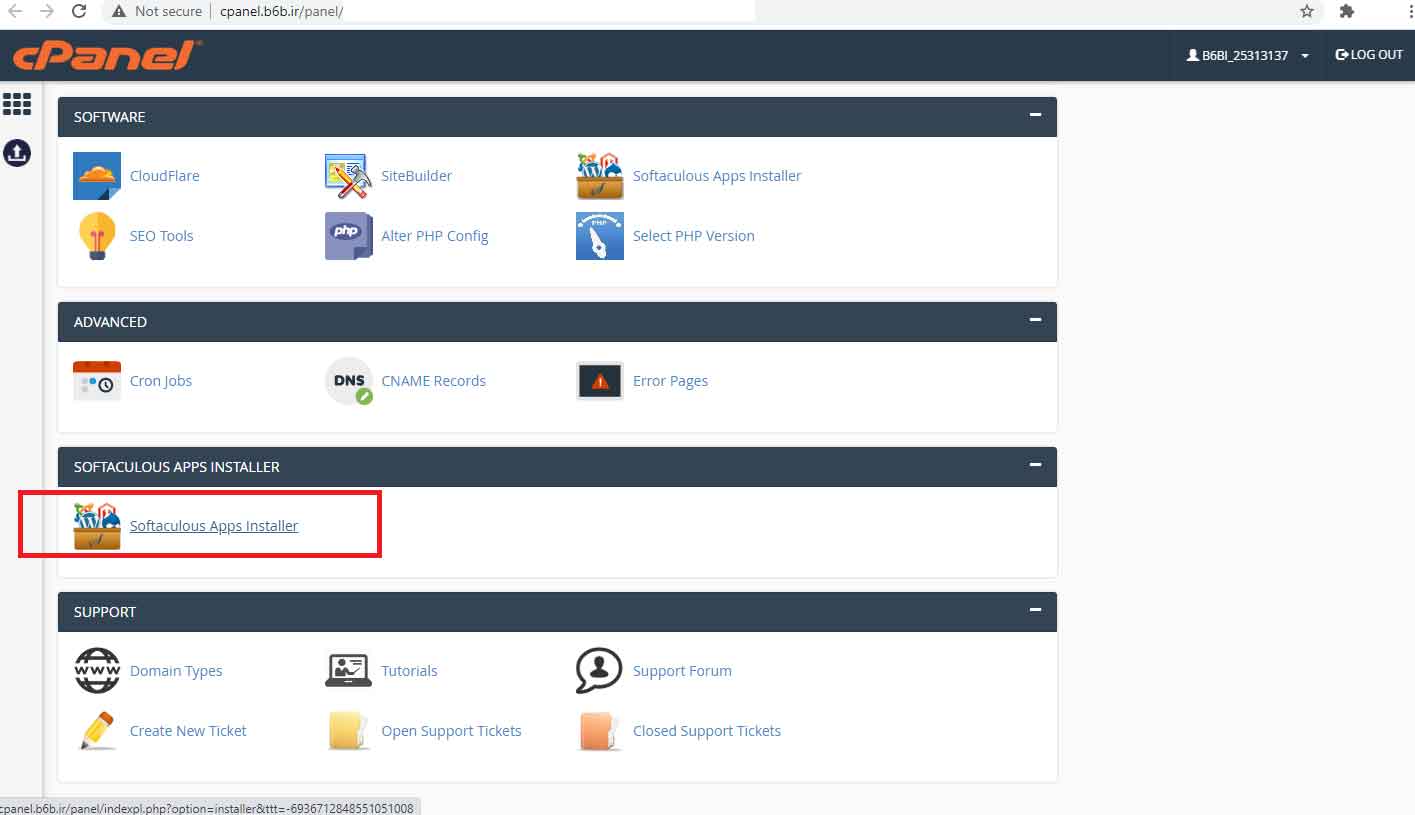Click the Tutorials icon
Image resolution: width=1415 pixels, height=815 pixels.
pyautogui.click(x=349, y=671)
